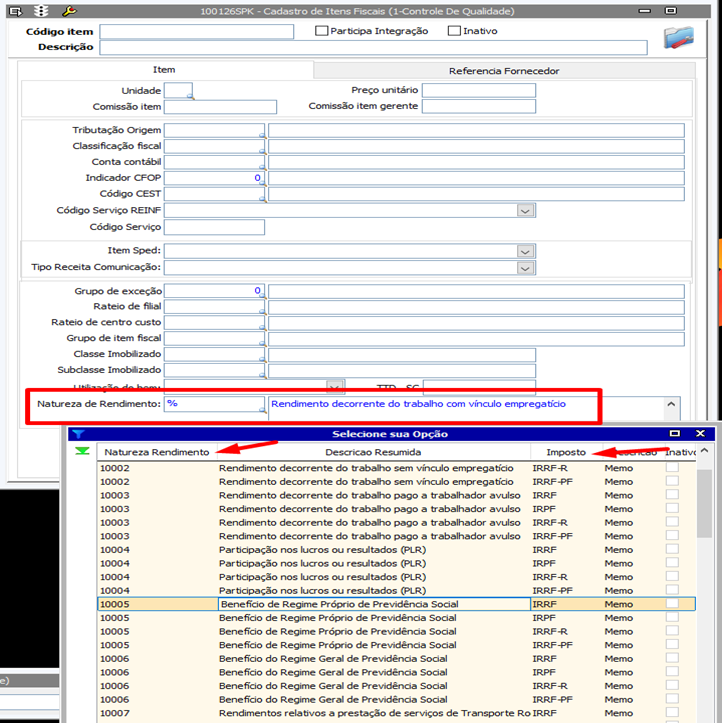Screen dimensions: 722x723
Task: Open lookup for Classe Imobilizado field
Action: coord(262,359)
